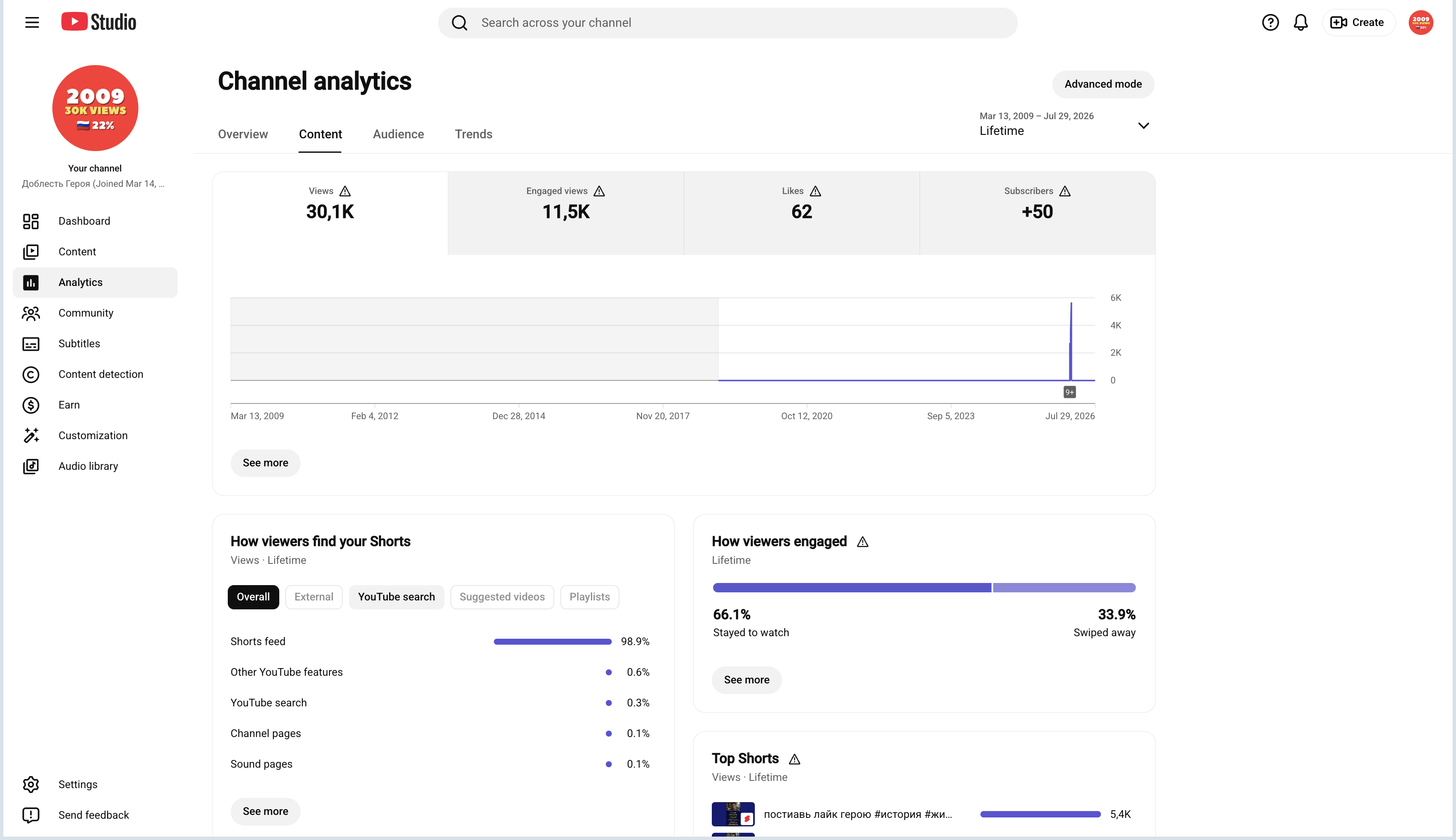Click the YouTube Studio logo

[x=99, y=22]
